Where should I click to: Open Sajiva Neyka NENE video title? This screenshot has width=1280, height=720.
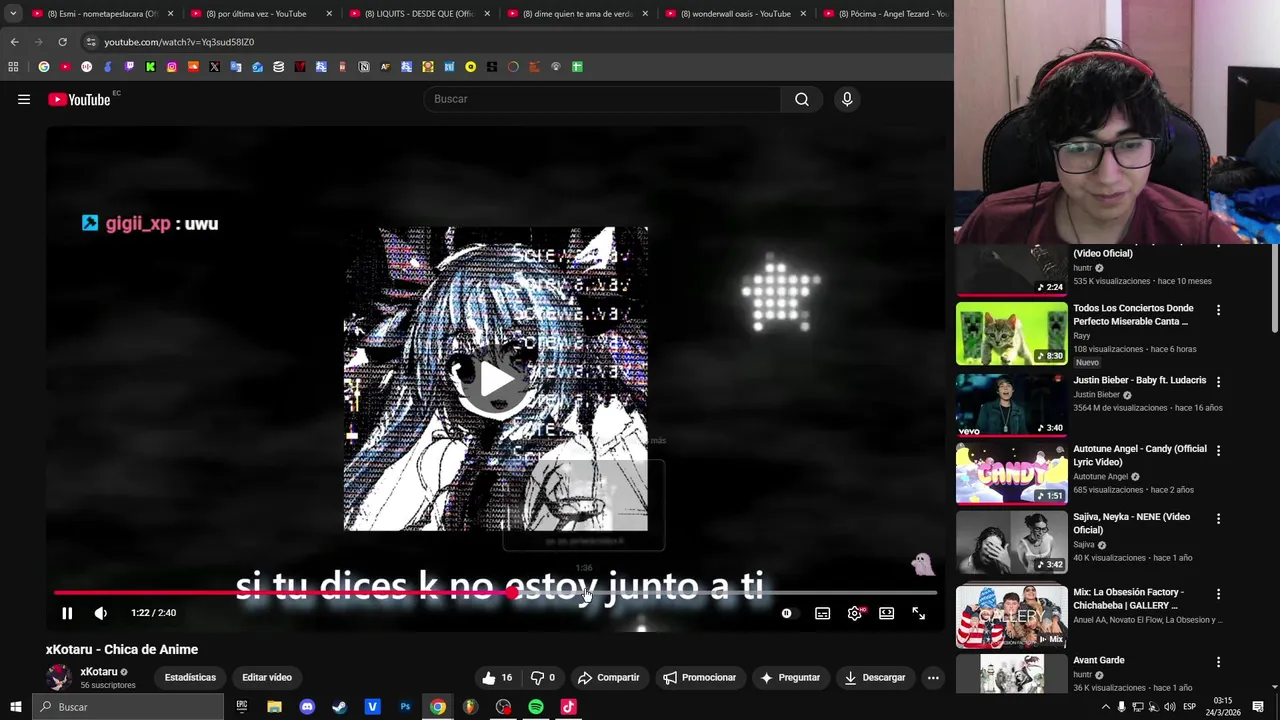(1131, 523)
